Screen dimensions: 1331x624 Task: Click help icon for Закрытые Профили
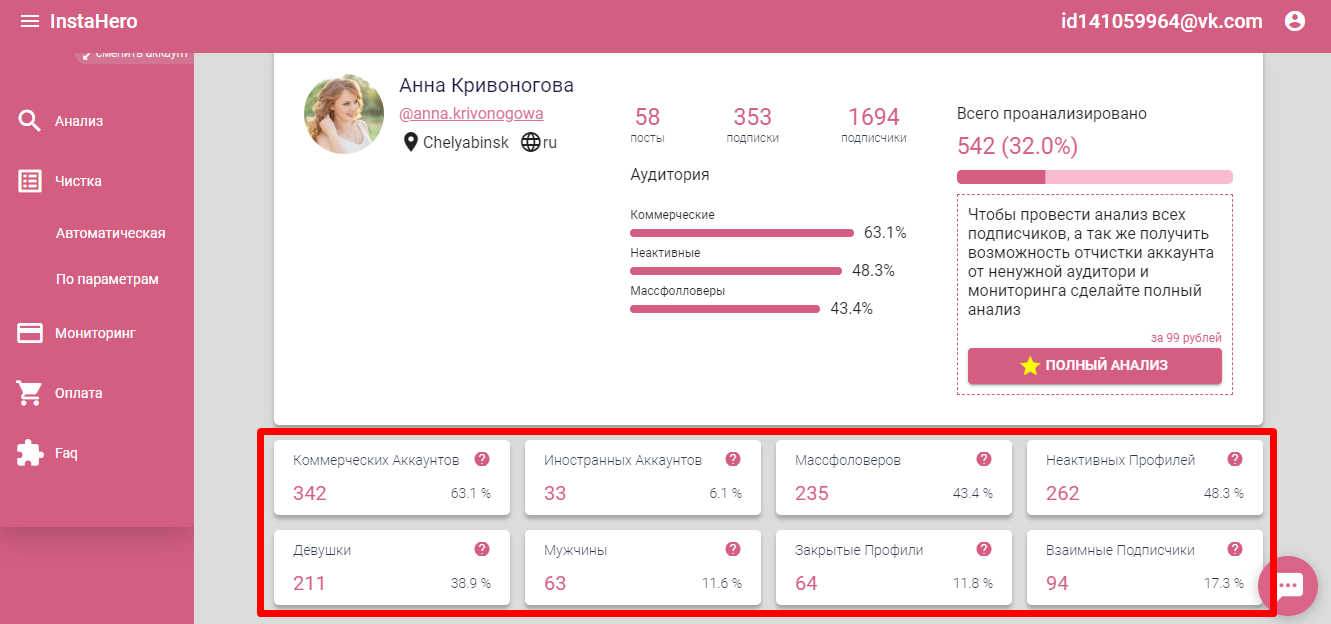(x=984, y=550)
